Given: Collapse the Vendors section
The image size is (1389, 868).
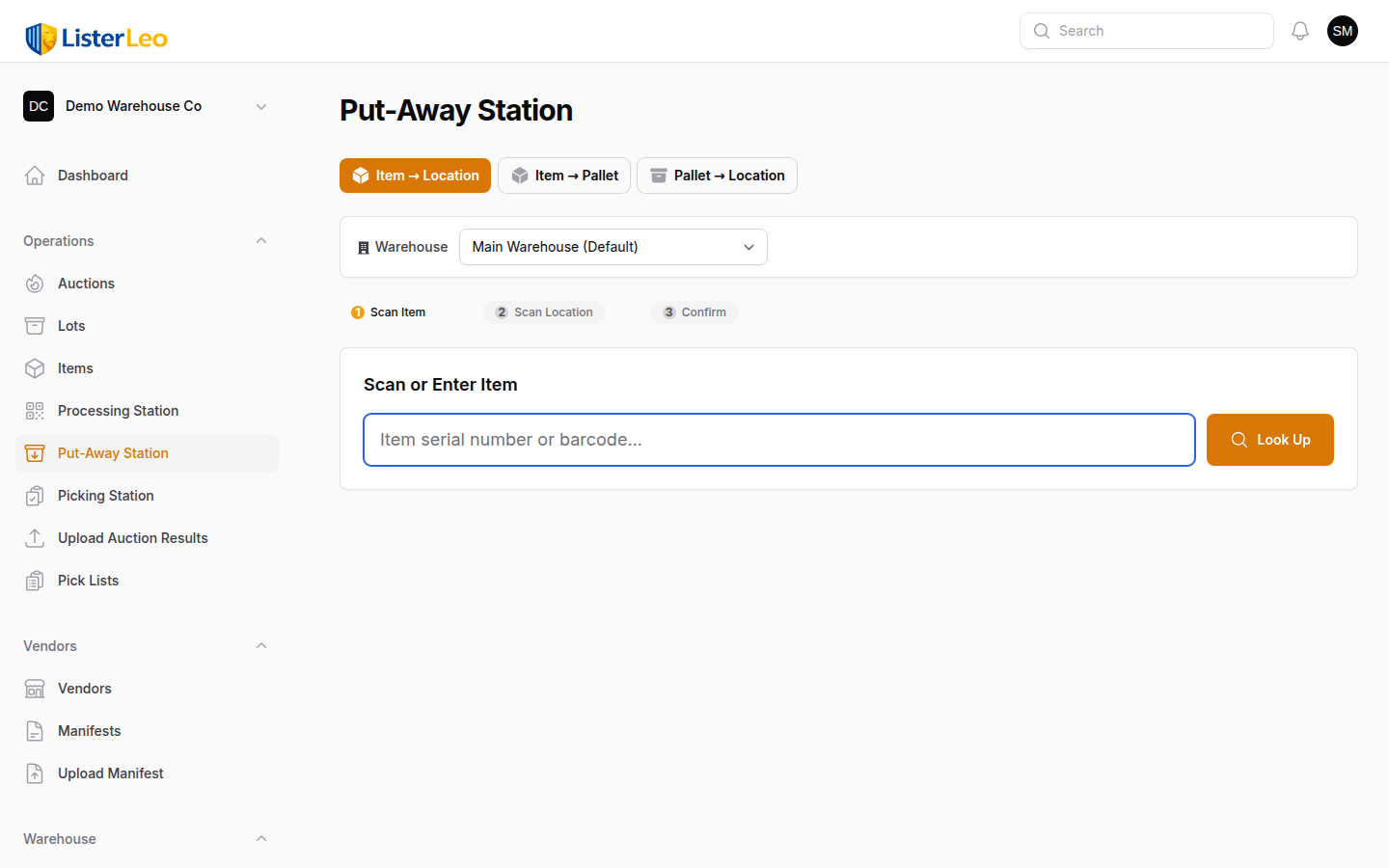Looking at the screenshot, I should (x=260, y=645).
